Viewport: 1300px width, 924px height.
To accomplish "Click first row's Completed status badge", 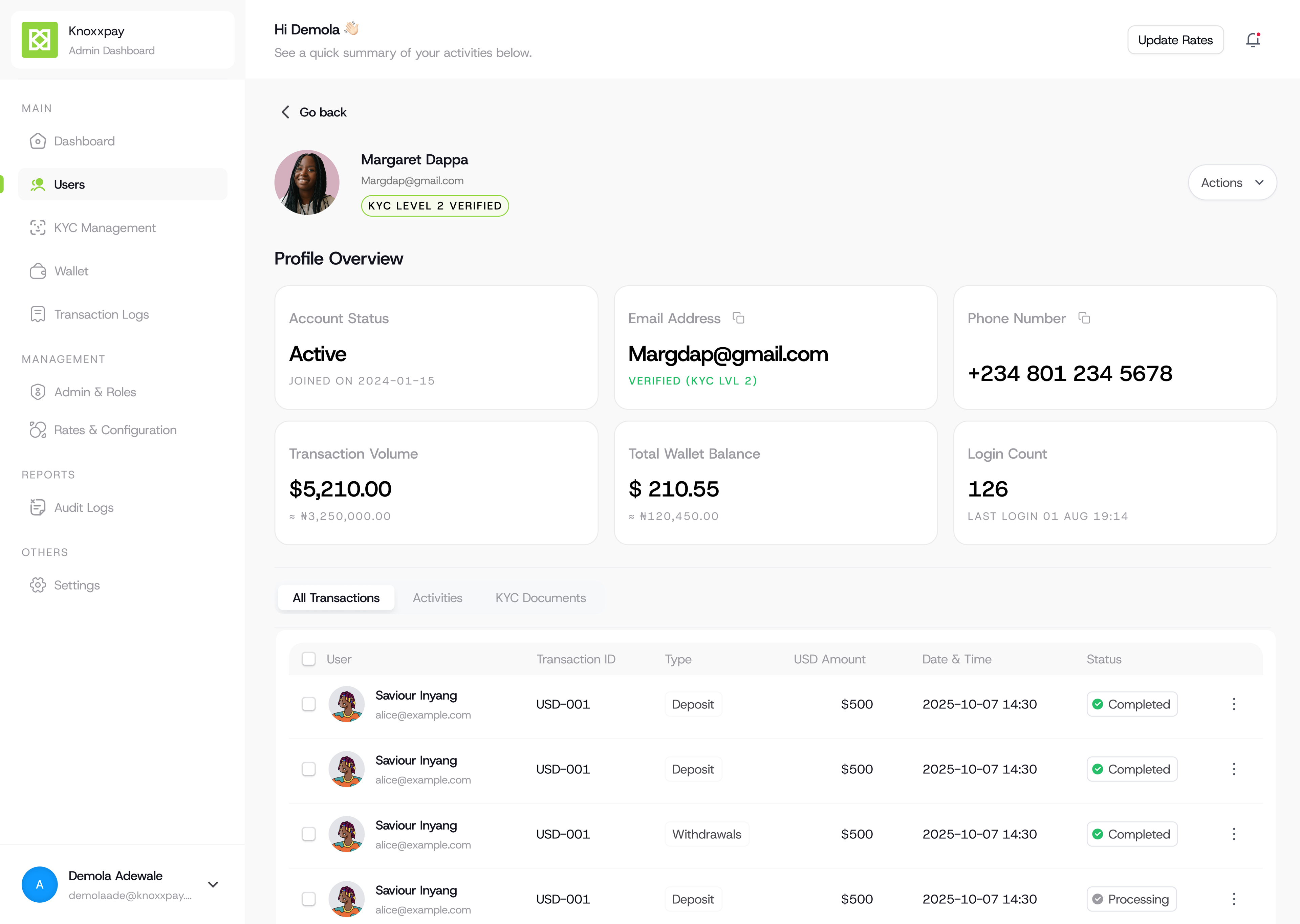I will (1132, 704).
